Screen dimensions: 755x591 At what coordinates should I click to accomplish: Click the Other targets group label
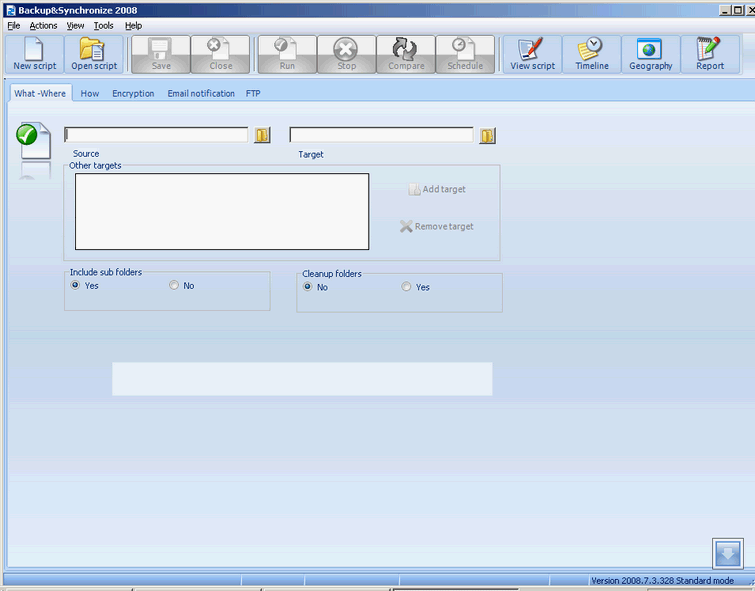pos(95,165)
